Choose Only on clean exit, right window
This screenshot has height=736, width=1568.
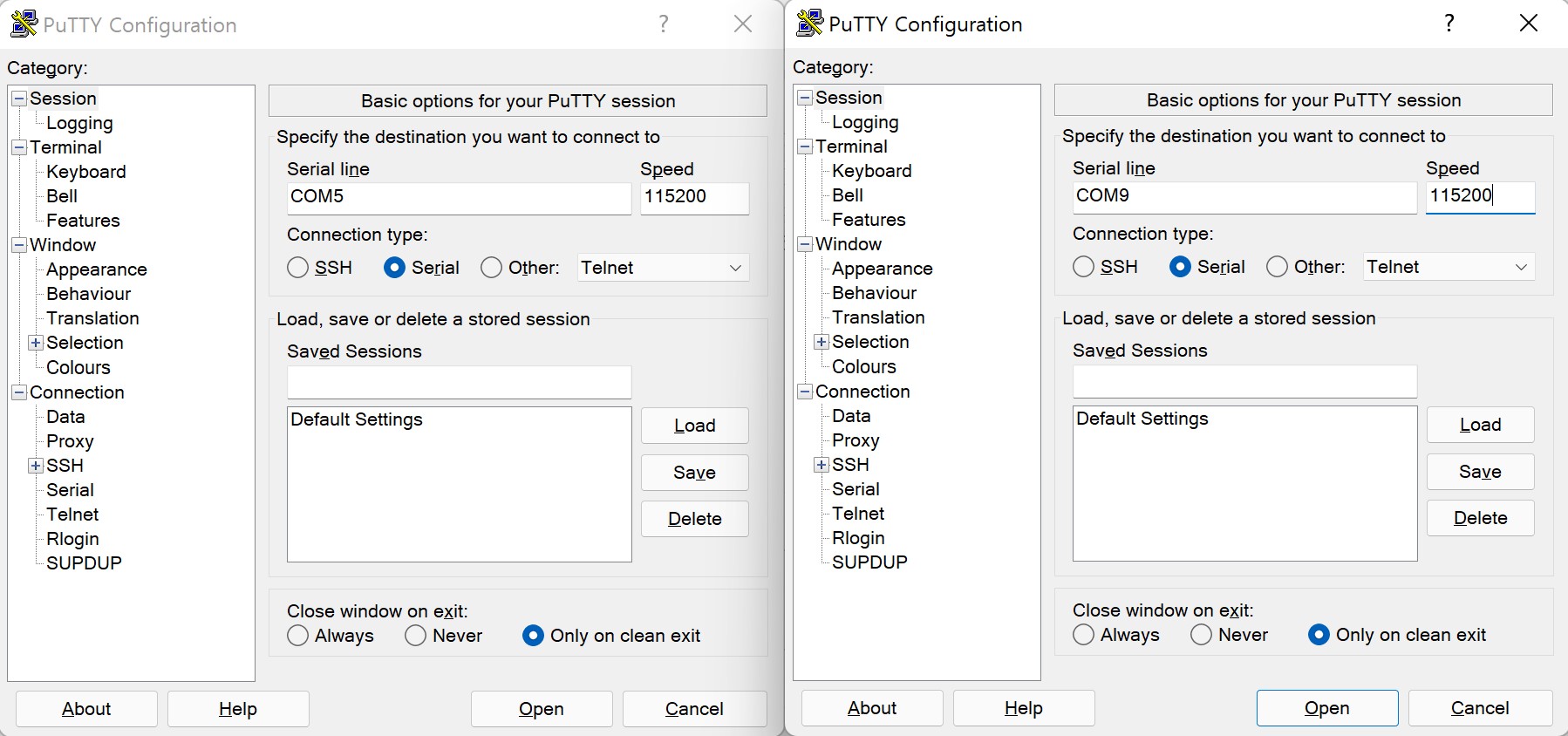pyautogui.click(x=1319, y=635)
